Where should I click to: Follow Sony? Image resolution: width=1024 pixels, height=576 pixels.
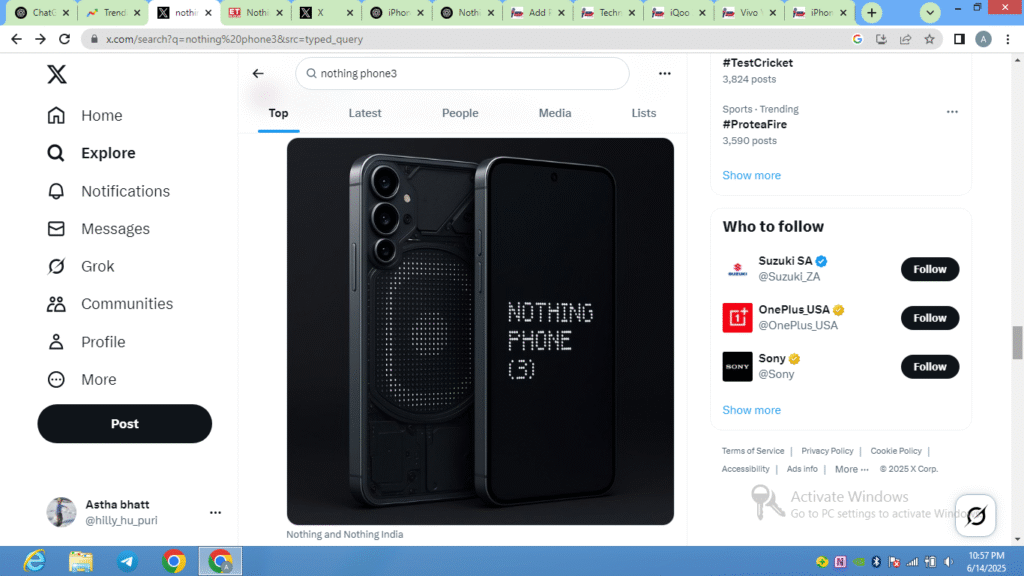[x=930, y=366]
